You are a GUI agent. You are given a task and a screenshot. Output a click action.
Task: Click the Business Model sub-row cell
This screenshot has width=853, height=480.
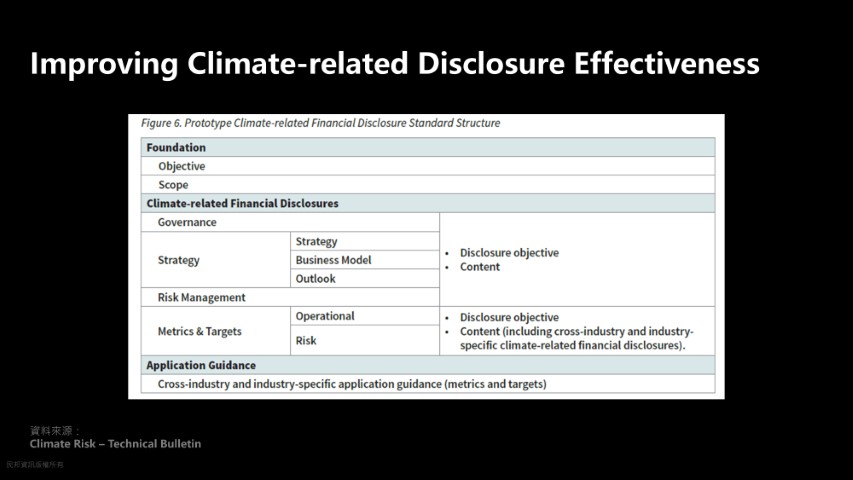[x=333, y=260]
